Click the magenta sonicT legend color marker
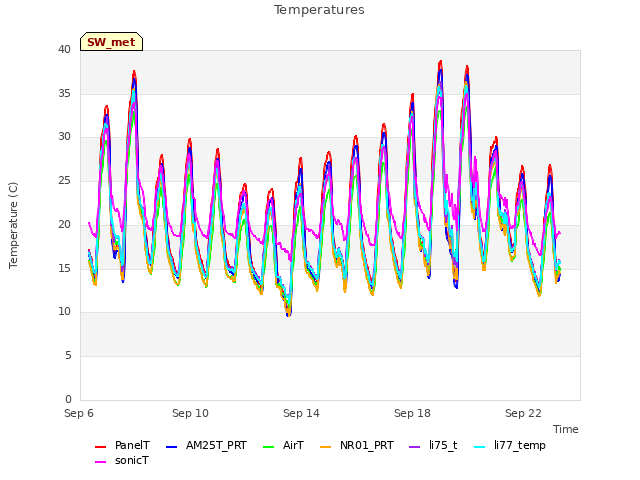This screenshot has height=480, width=640. [x=100, y=461]
